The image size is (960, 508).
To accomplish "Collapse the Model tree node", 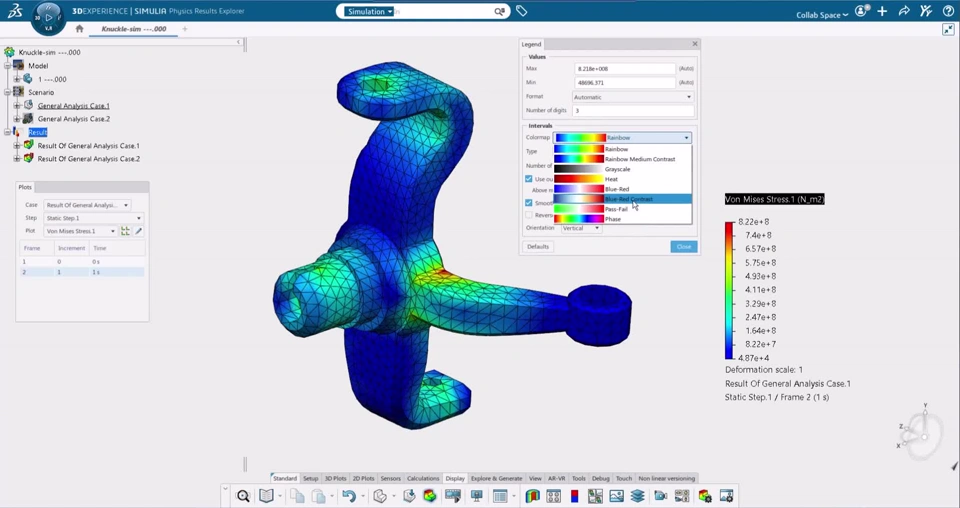I will [7, 65].
